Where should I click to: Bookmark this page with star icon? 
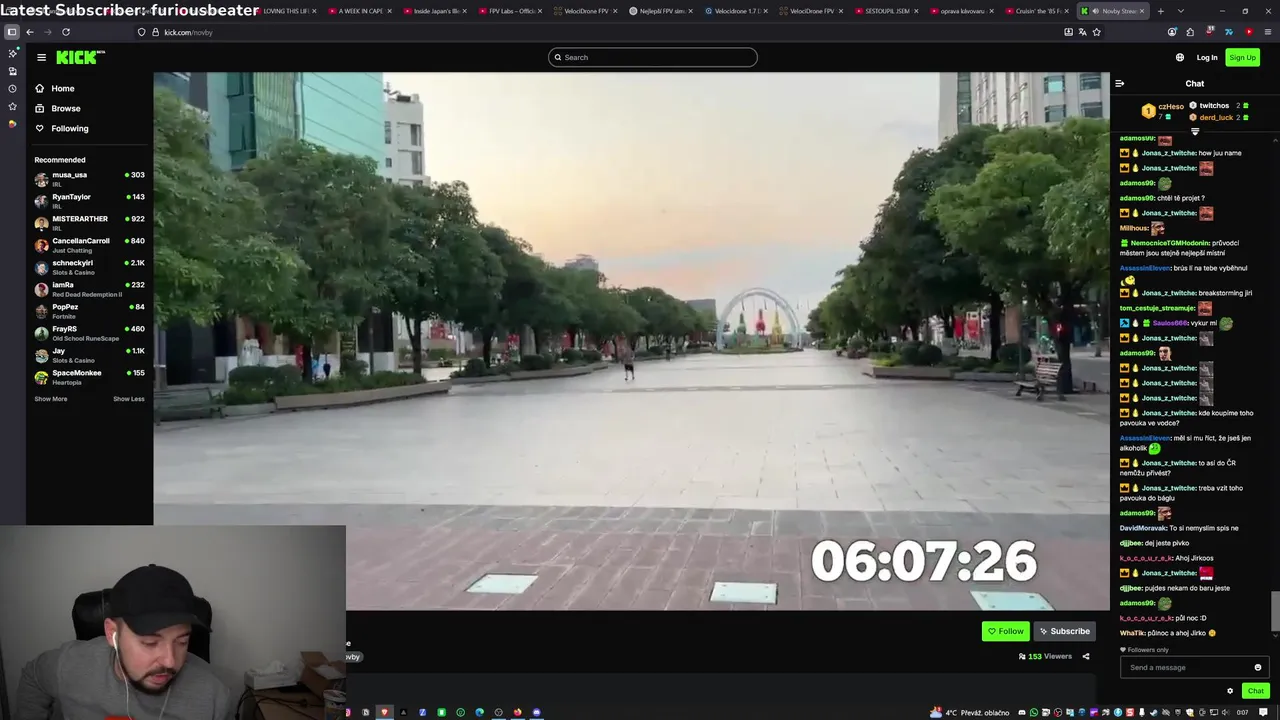[x=1097, y=32]
